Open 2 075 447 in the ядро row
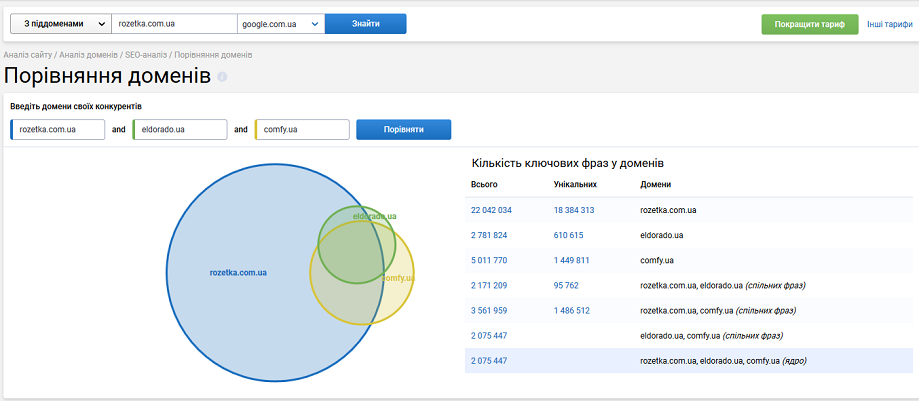The height and width of the screenshot is (401, 919). click(489, 361)
